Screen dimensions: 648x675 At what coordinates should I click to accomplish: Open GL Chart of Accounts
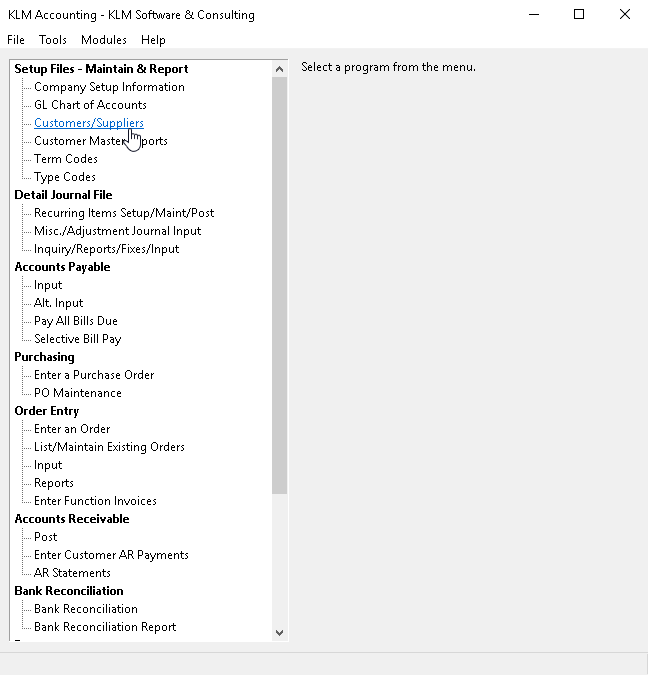[x=90, y=105]
